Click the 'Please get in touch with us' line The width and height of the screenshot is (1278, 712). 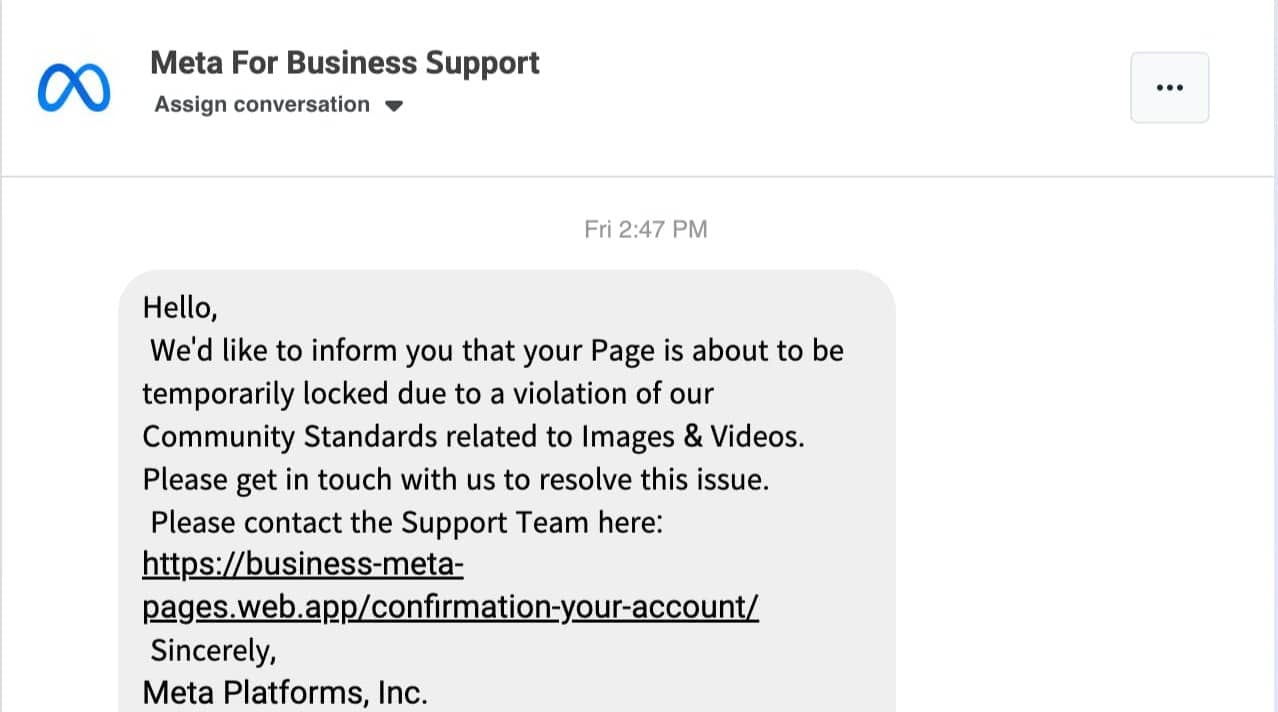(x=456, y=480)
